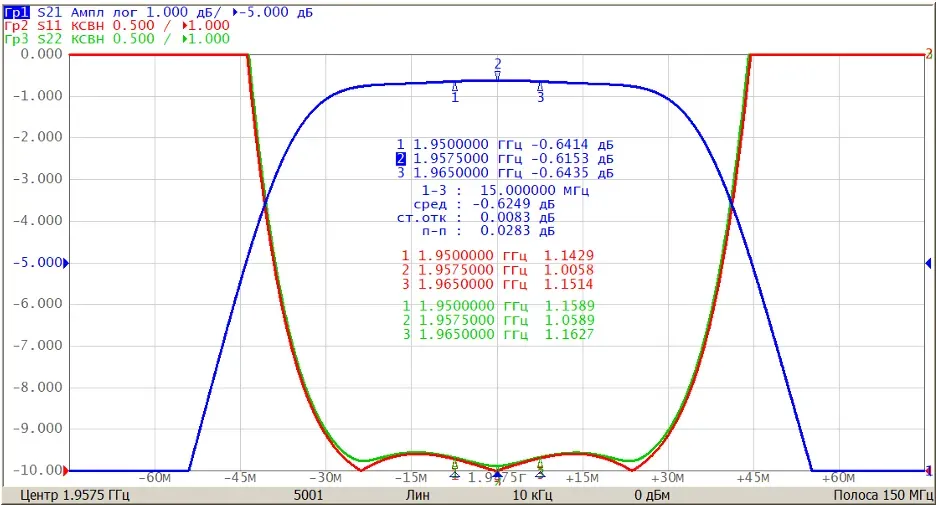Click the blue active marker triangle on bottom axis
Image resolution: width=936 pixels, height=505 pixels.
497,475
